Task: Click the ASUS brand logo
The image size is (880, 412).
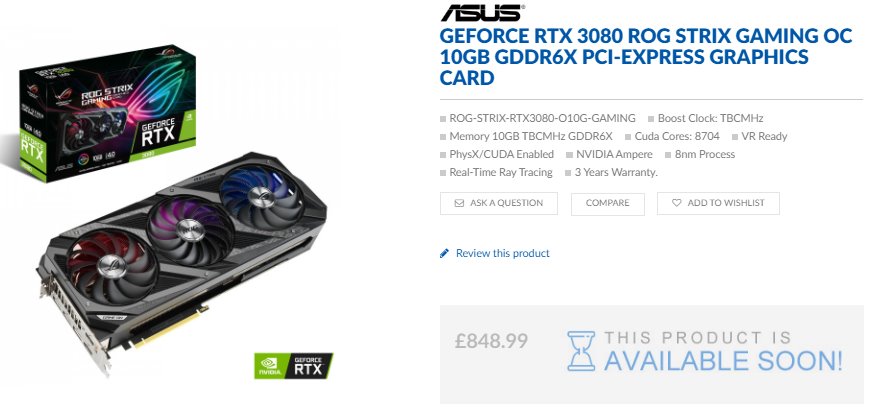Action: pos(482,12)
